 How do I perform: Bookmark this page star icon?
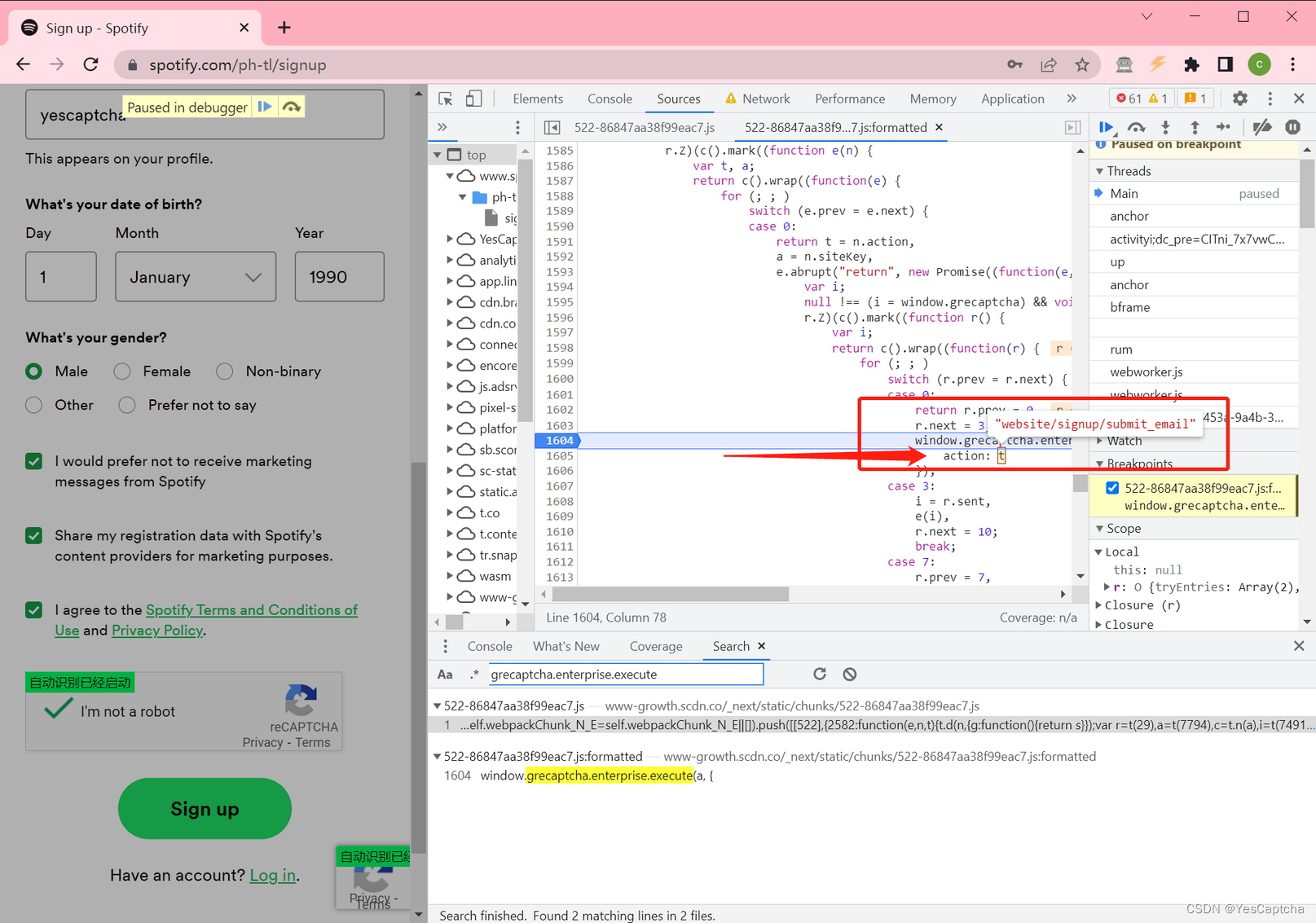click(x=1082, y=64)
